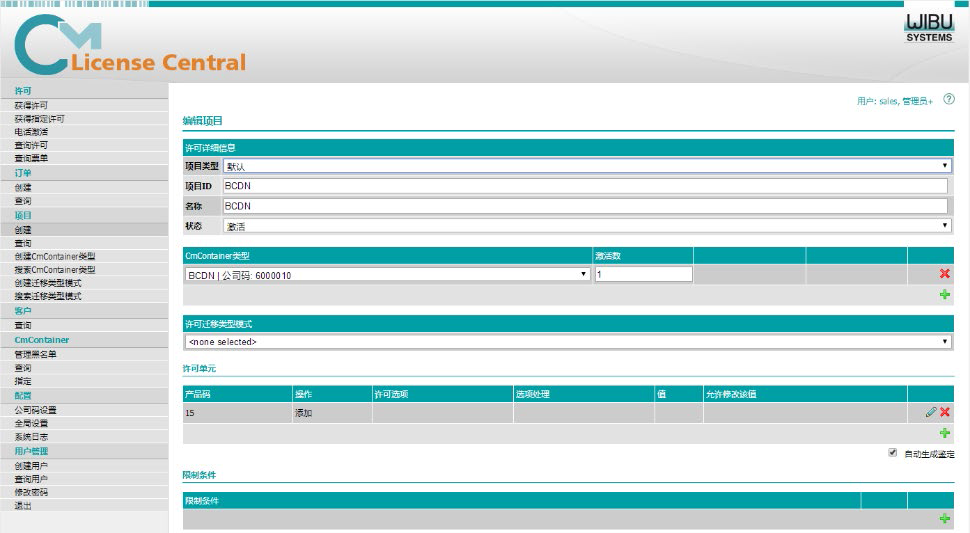Open the 状态 dropdown showing 激活

[586, 226]
